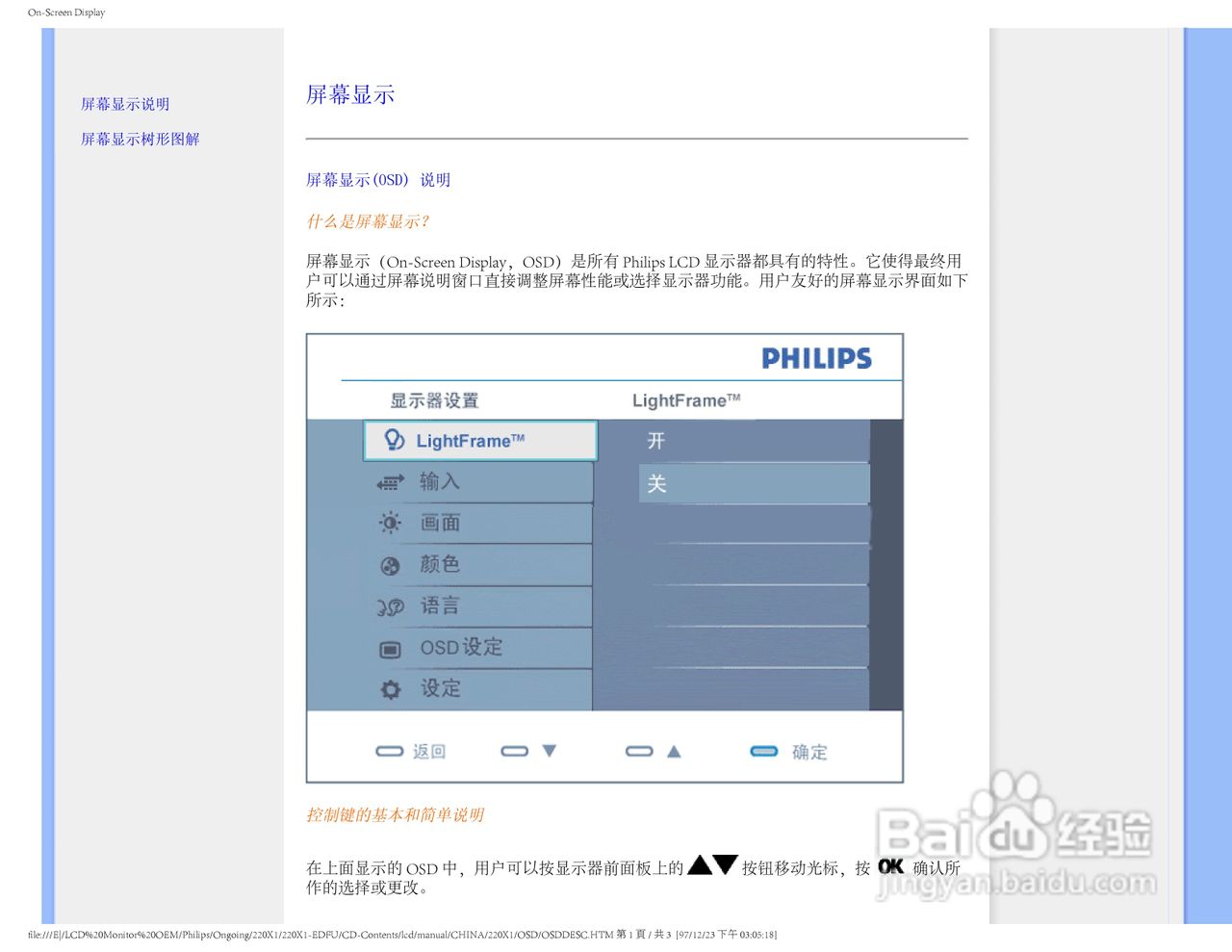Click the OSD设定 screen icon
The image size is (1232, 952).
click(390, 650)
